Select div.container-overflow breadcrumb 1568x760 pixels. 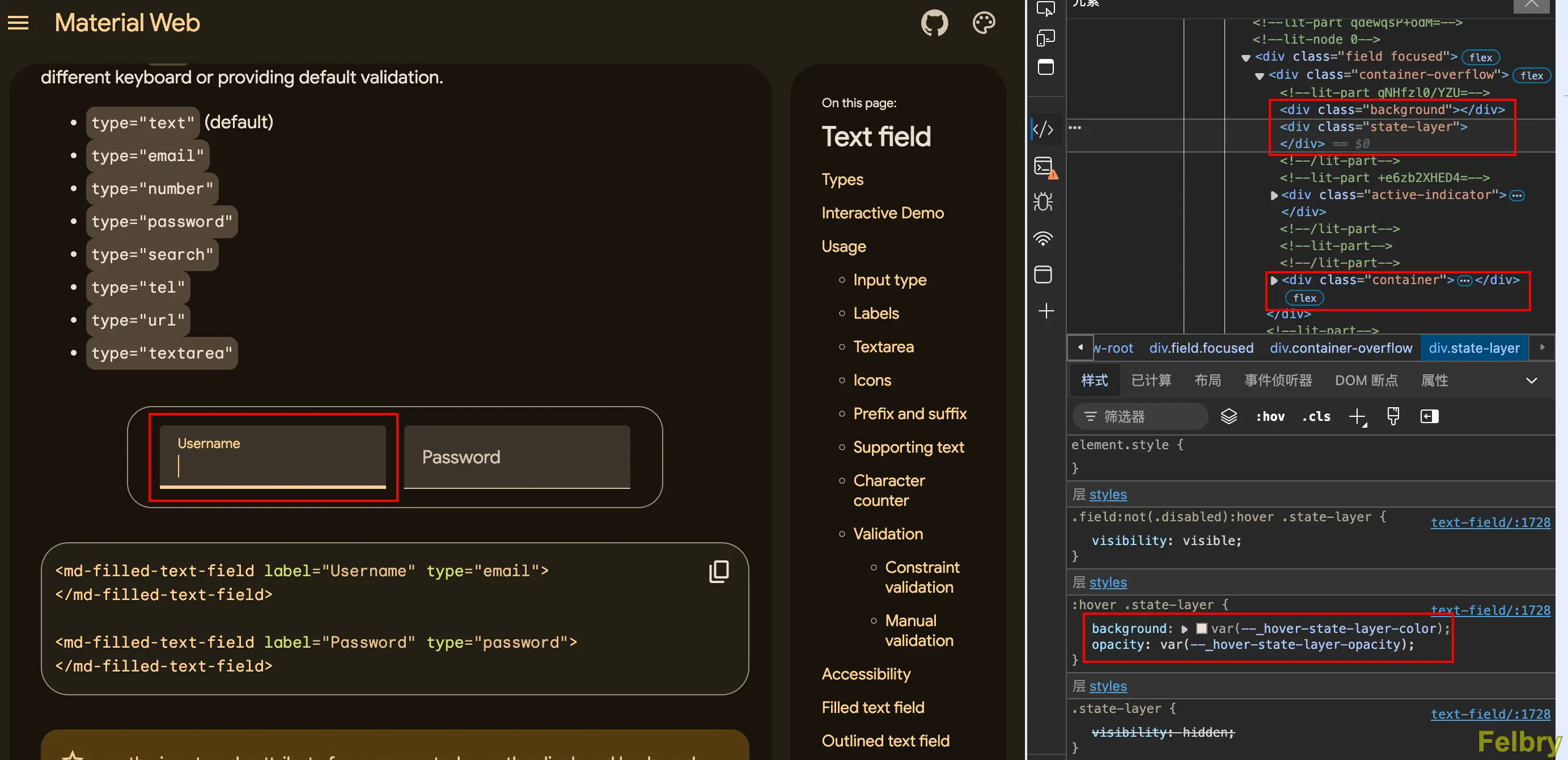pyautogui.click(x=1340, y=348)
